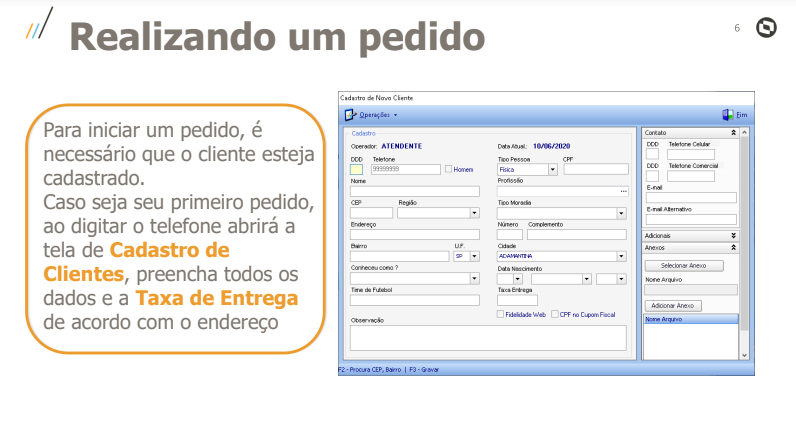This screenshot has height=445, width=796.
Task: Open the Tipo Moradia dropdown
Action: coord(621,213)
